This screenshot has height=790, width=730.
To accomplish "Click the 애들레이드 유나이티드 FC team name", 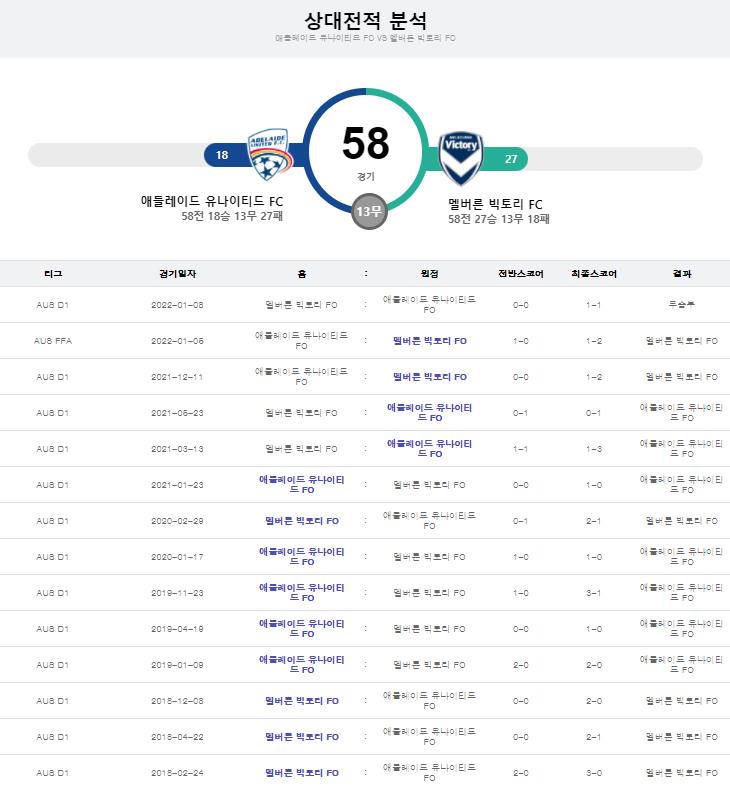I will click(x=212, y=201).
